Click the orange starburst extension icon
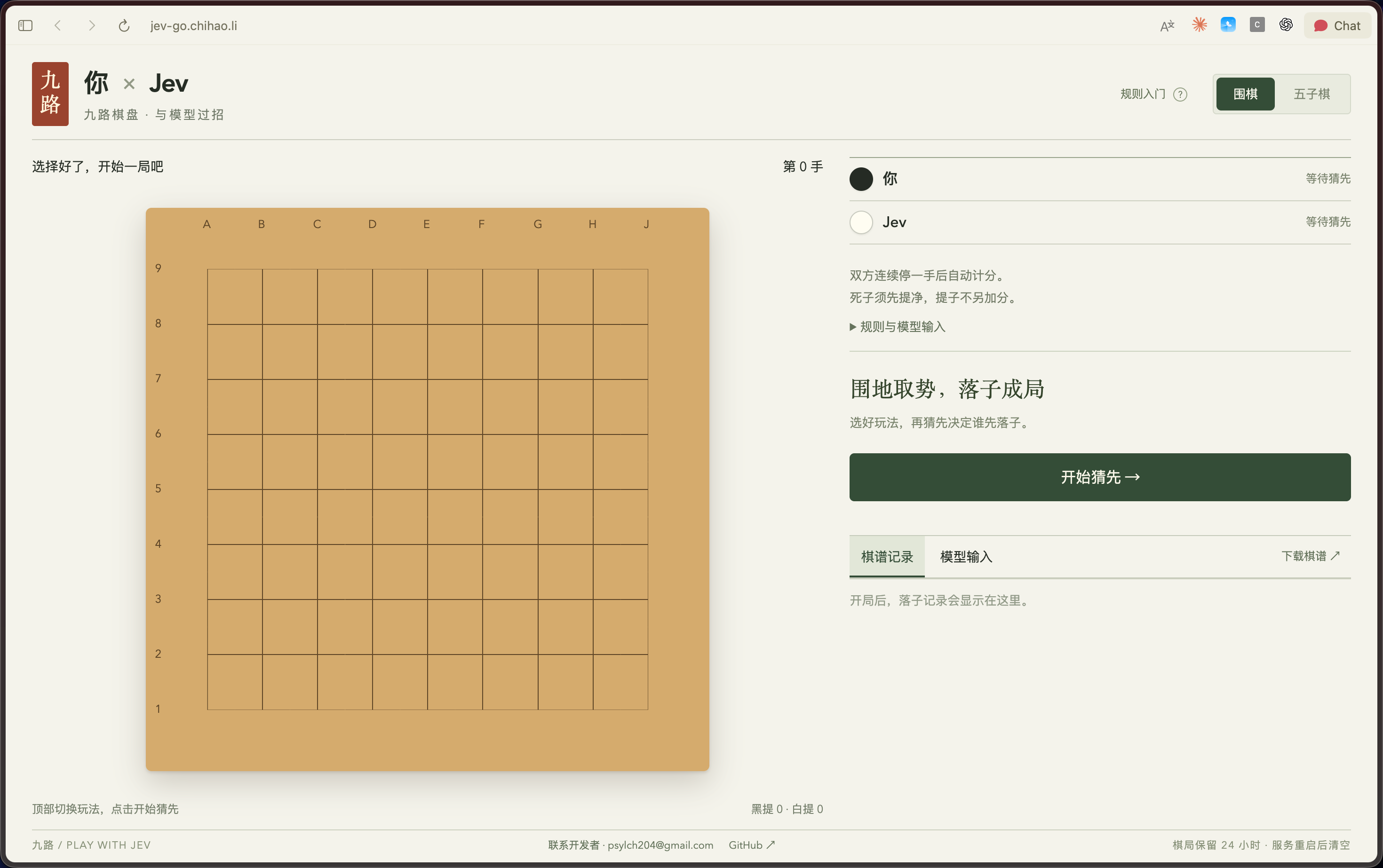This screenshot has height=868, width=1383. coord(1199,24)
